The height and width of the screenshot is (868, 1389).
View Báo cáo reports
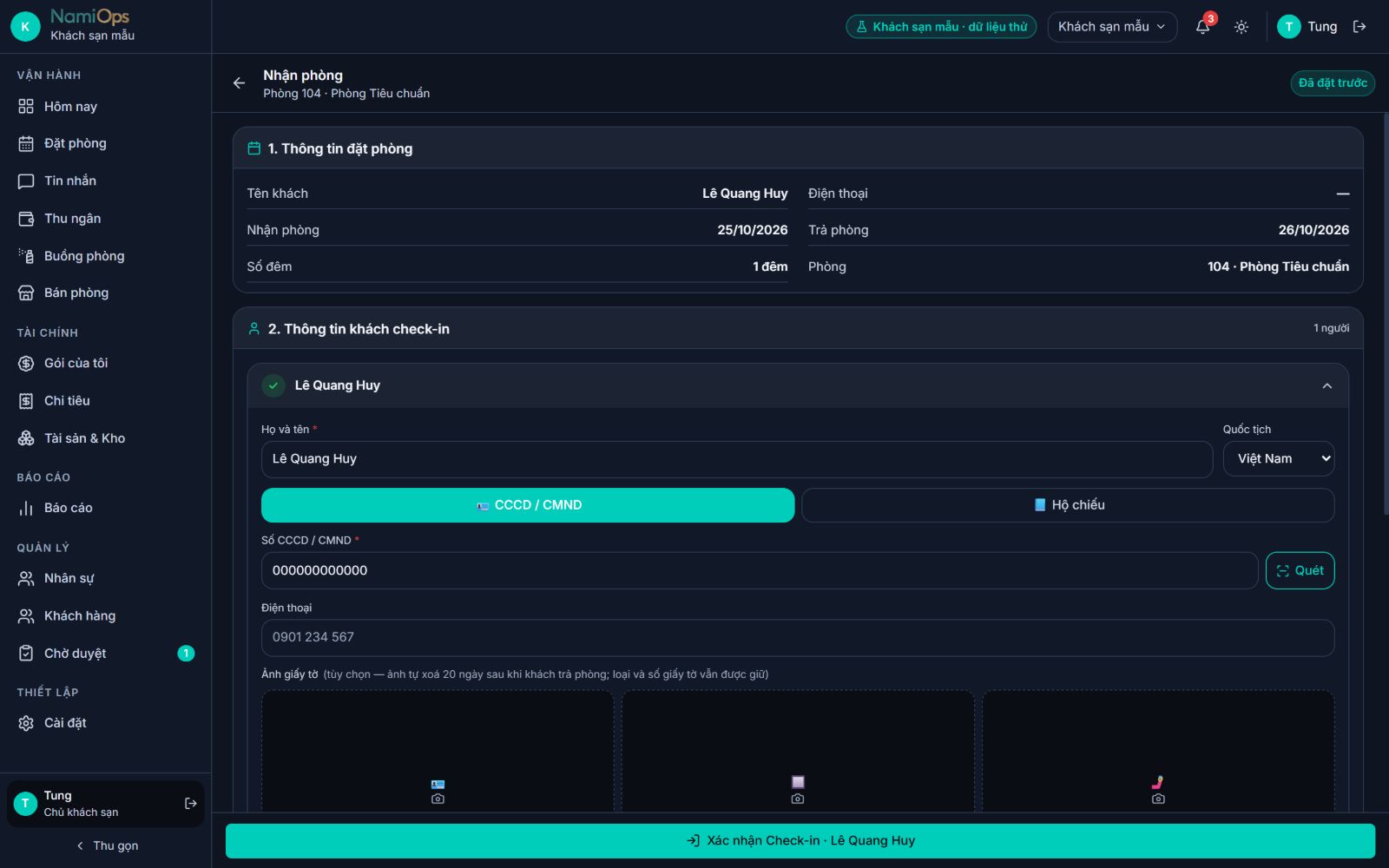click(105, 508)
